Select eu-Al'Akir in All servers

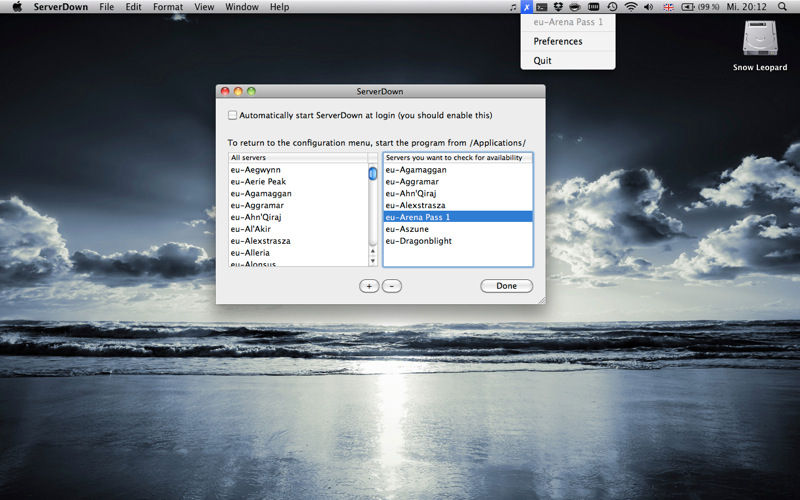pos(298,229)
